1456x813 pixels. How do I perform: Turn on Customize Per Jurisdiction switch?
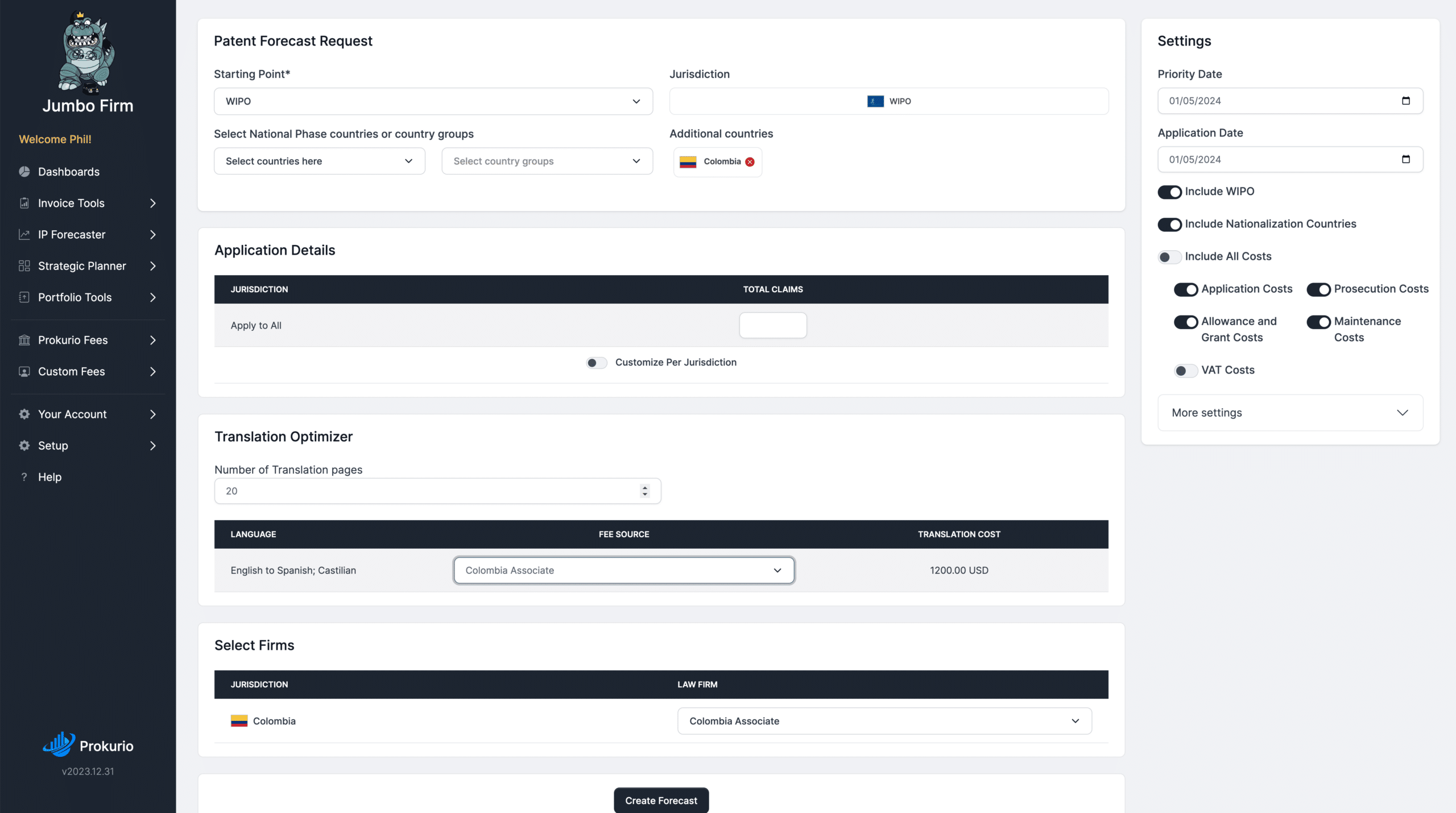(597, 363)
